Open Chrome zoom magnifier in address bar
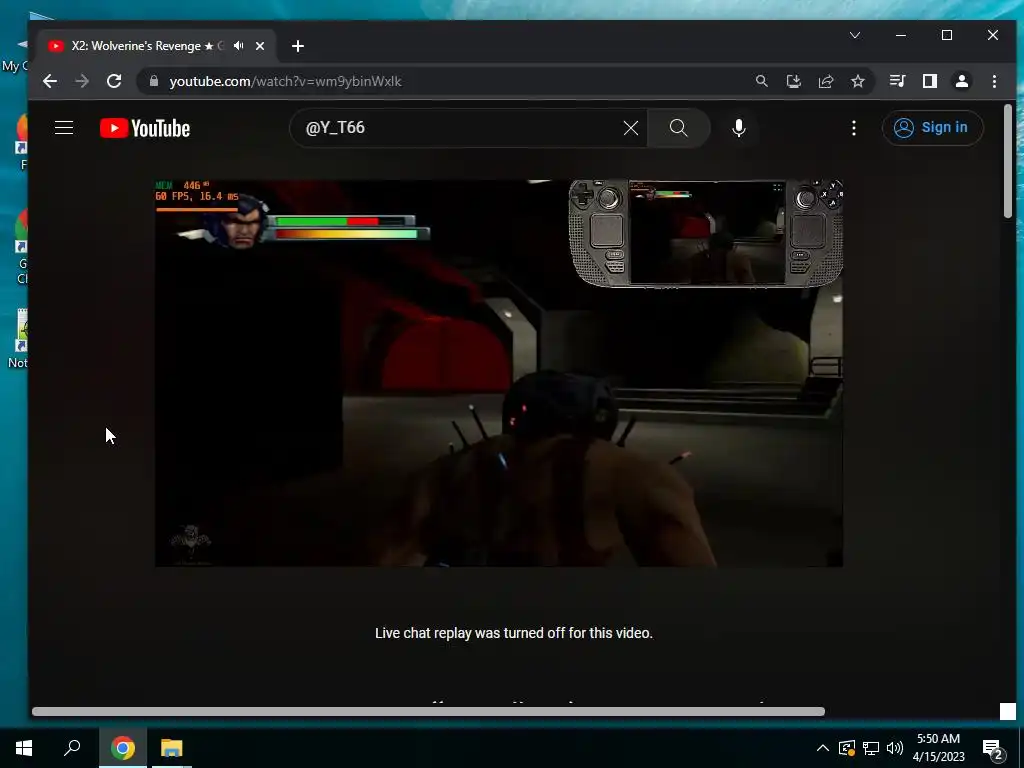The width and height of the screenshot is (1024, 768). tap(761, 81)
